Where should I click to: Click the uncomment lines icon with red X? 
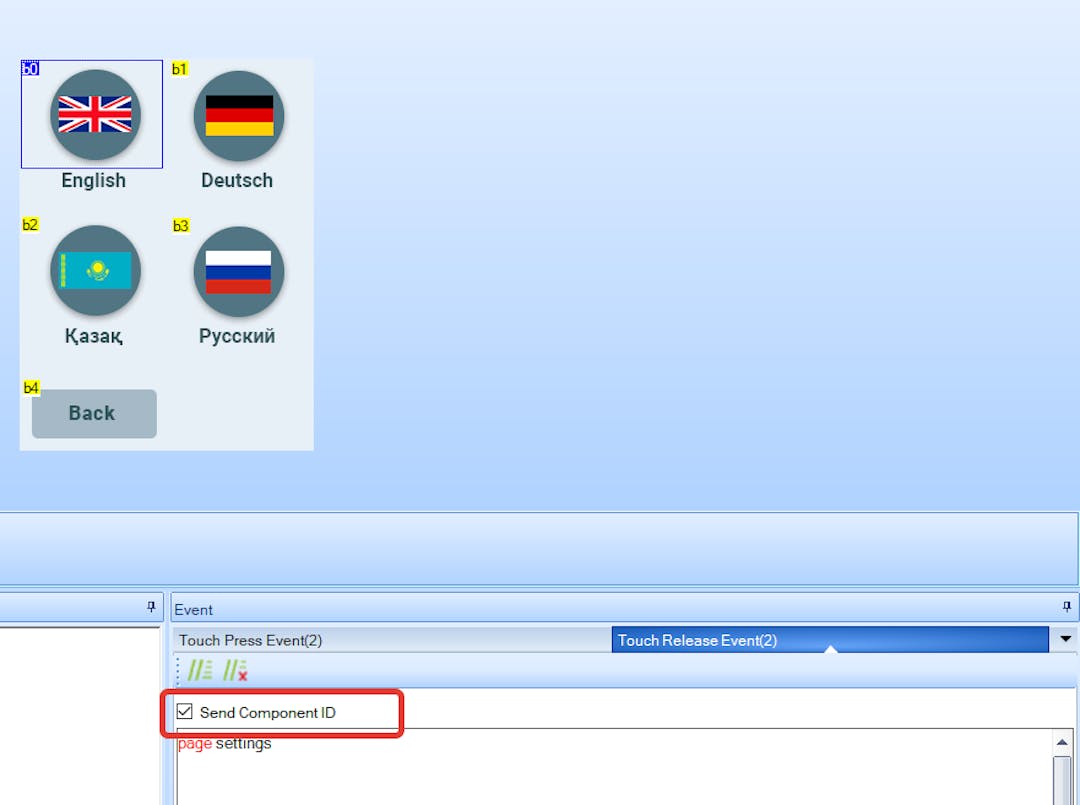pos(235,671)
